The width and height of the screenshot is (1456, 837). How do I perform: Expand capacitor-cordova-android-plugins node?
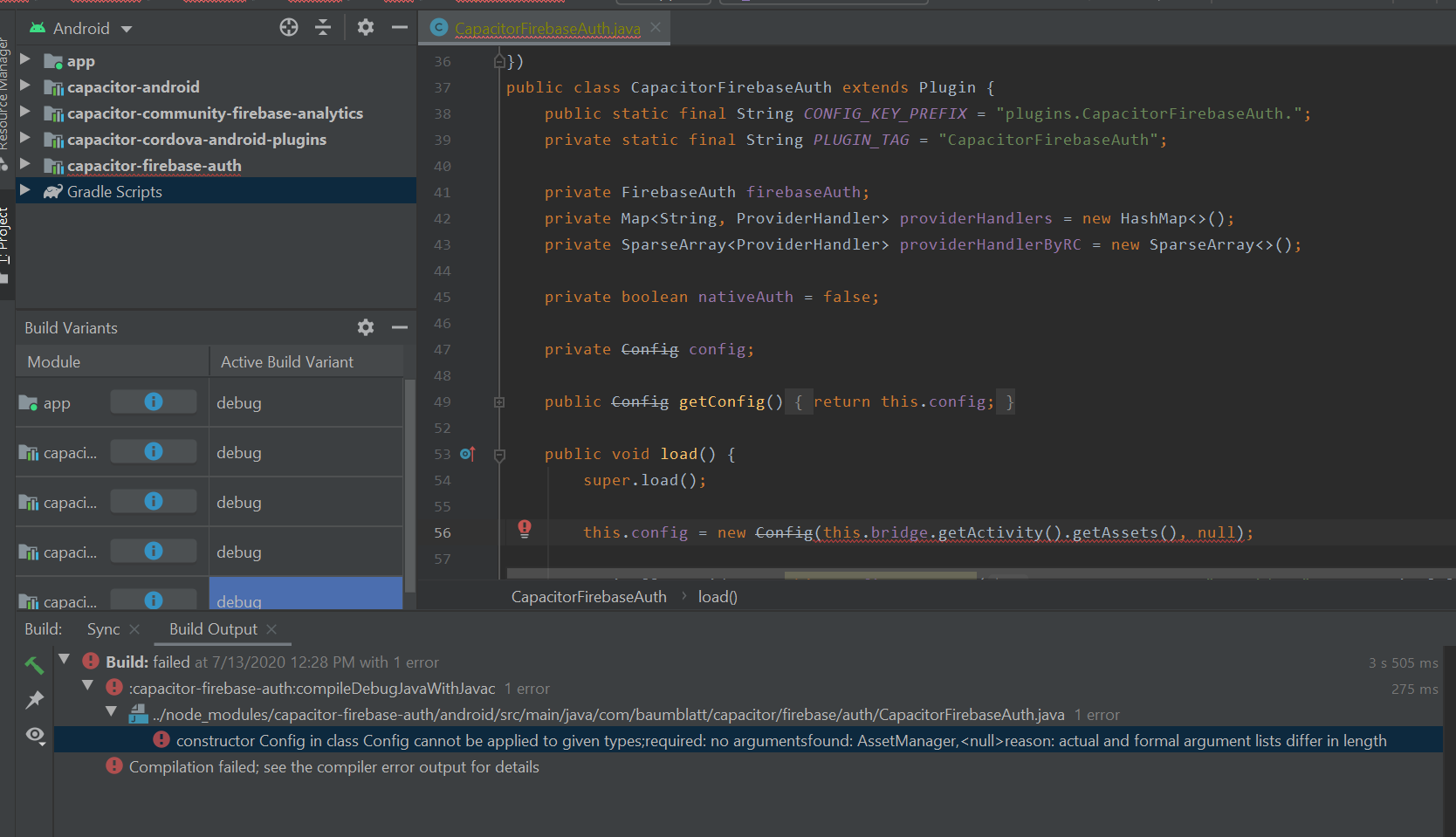[25, 139]
